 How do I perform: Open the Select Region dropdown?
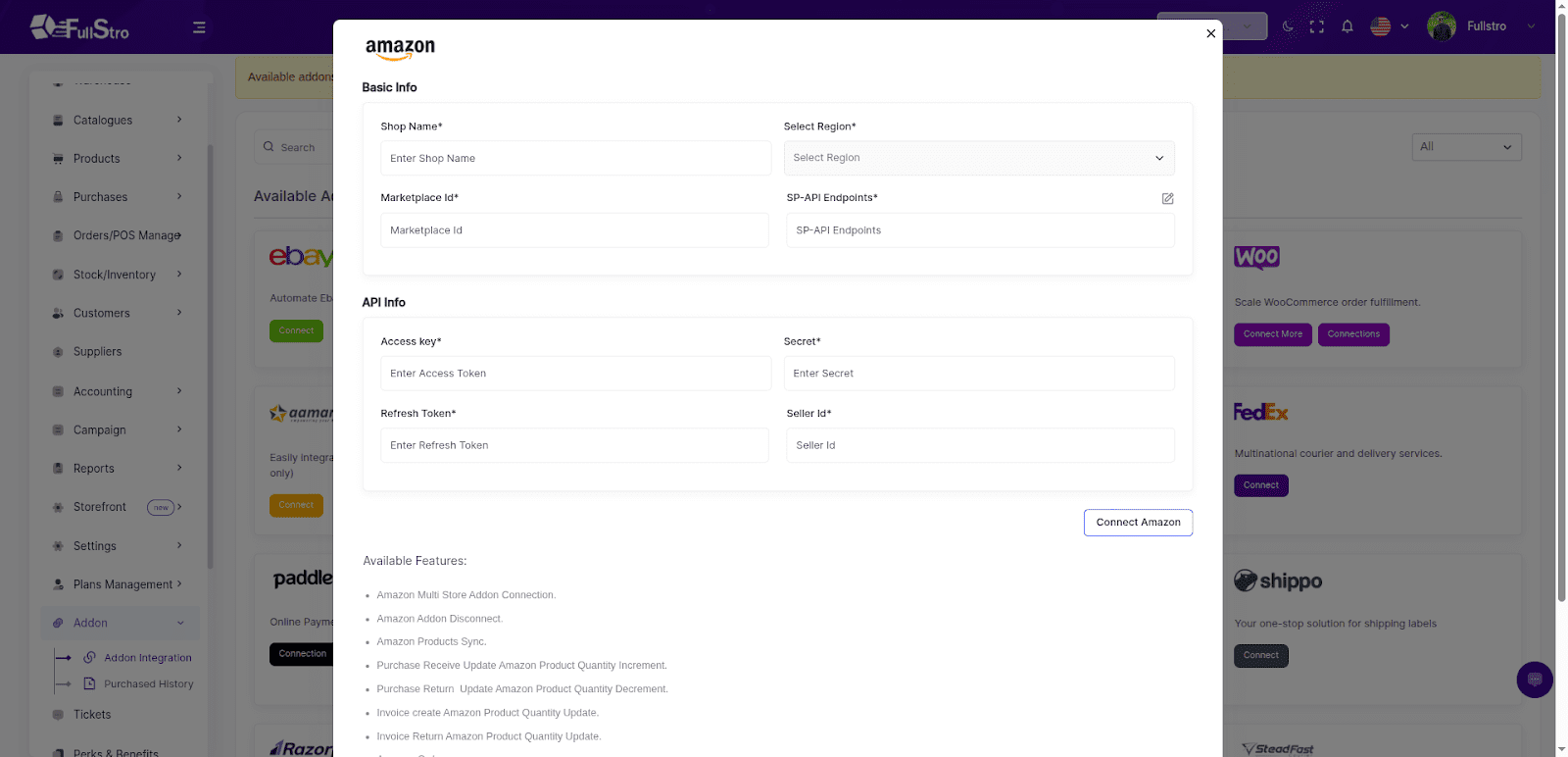click(979, 158)
